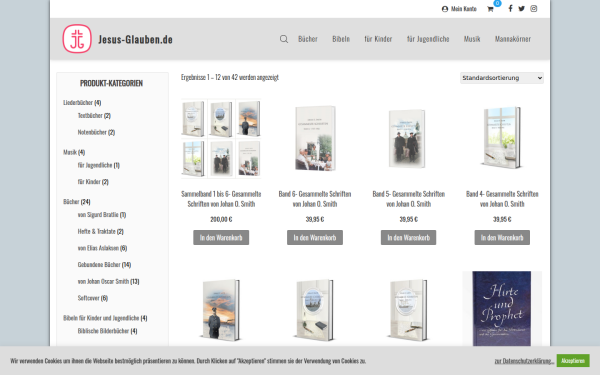This screenshot has height=375, width=600.
Task: Open the shopping cart icon
Action: tap(490, 9)
